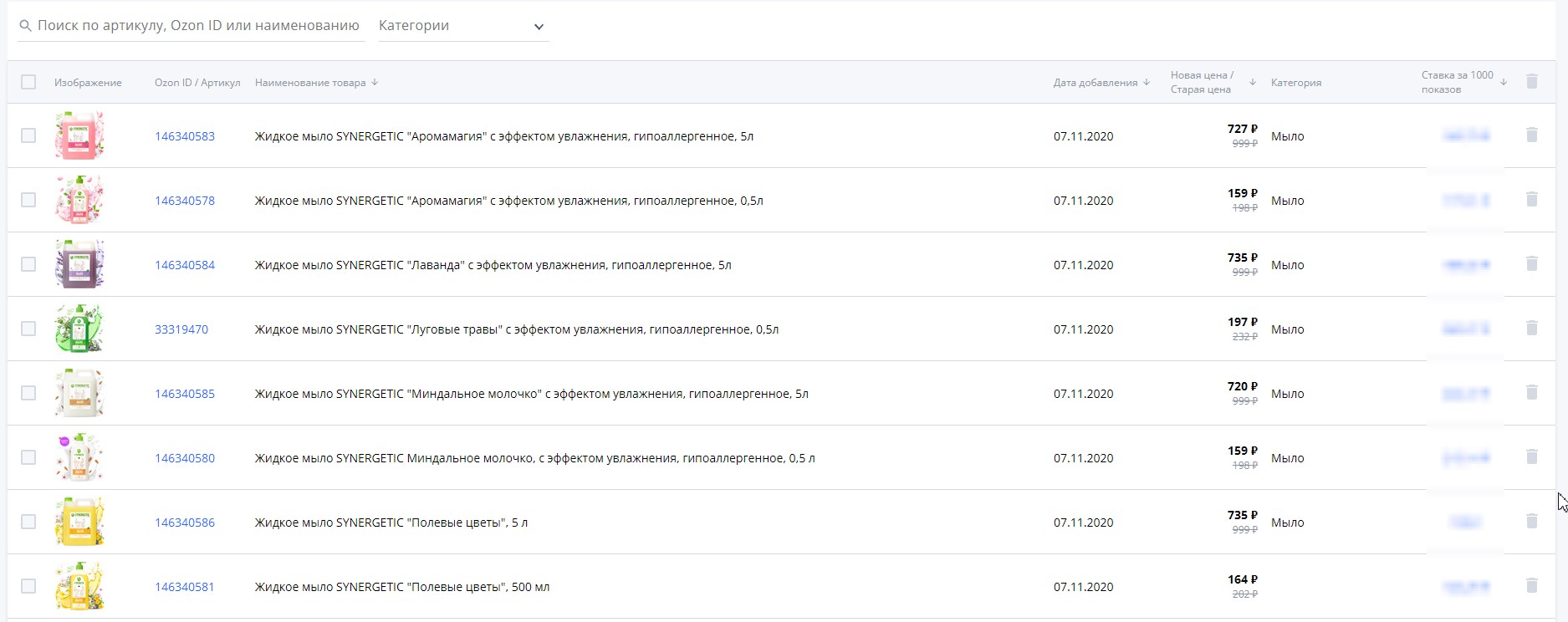Delete product 146340586 trash icon
1568x622 pixels.
pyautogui.click(x=1532, y=521)
